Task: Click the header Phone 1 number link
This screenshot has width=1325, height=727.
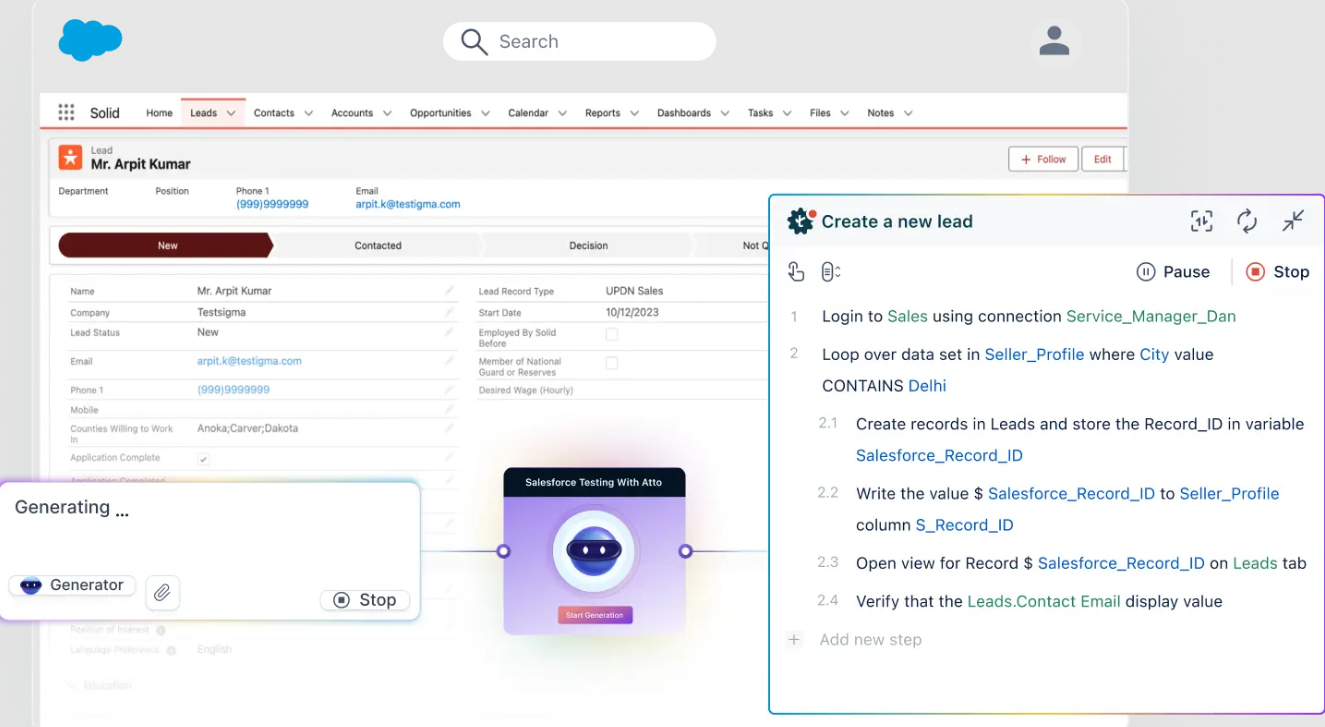Action: tap(272, 204)
